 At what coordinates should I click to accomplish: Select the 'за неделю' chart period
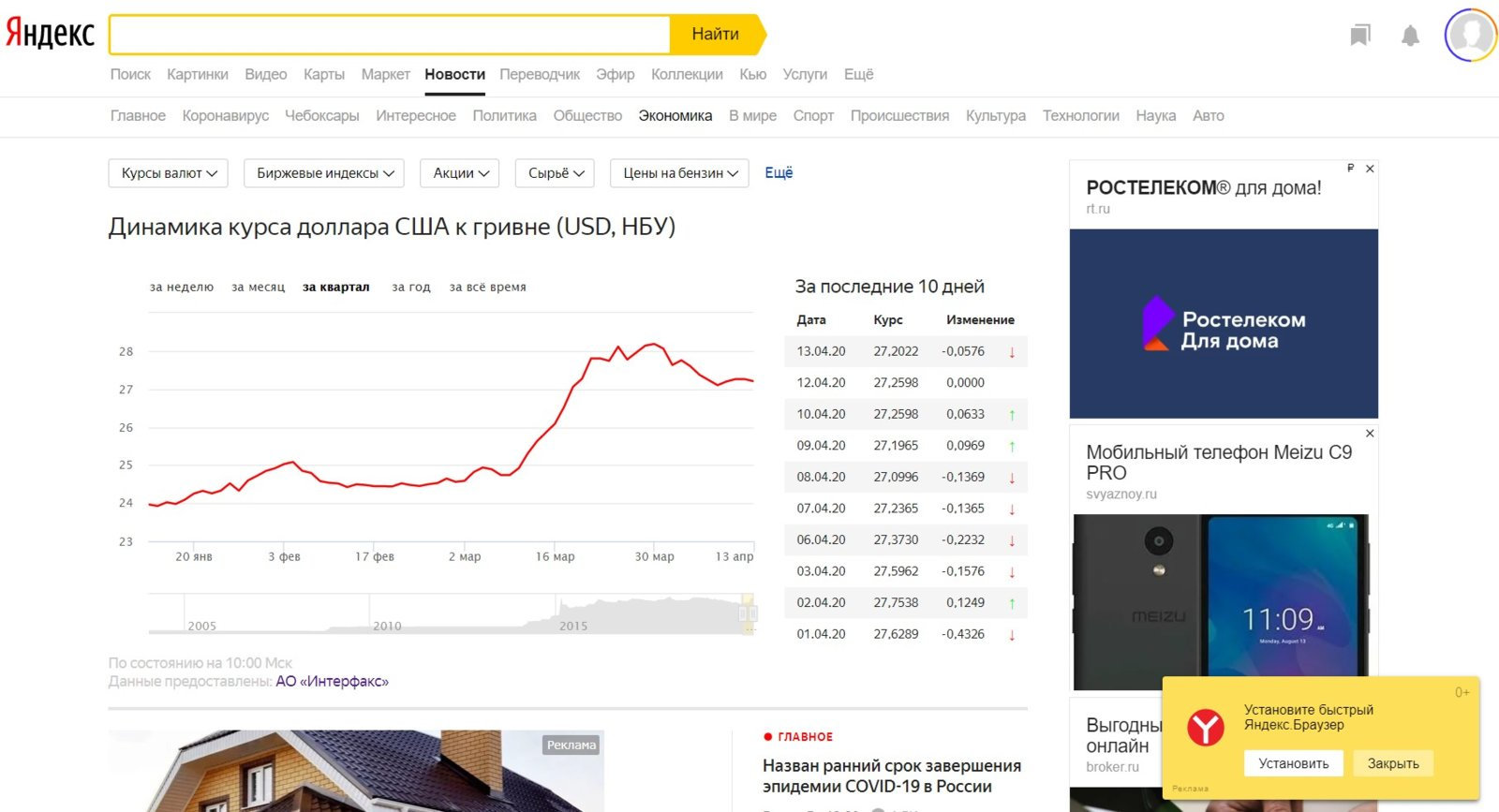click(x=182, y=288)
